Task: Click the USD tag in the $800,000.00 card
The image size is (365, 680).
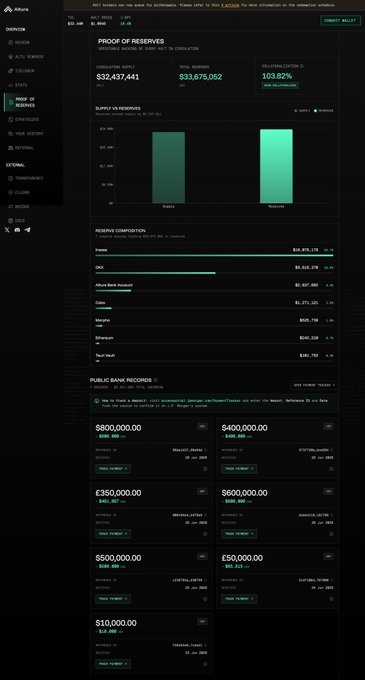Action: point(202,427)
